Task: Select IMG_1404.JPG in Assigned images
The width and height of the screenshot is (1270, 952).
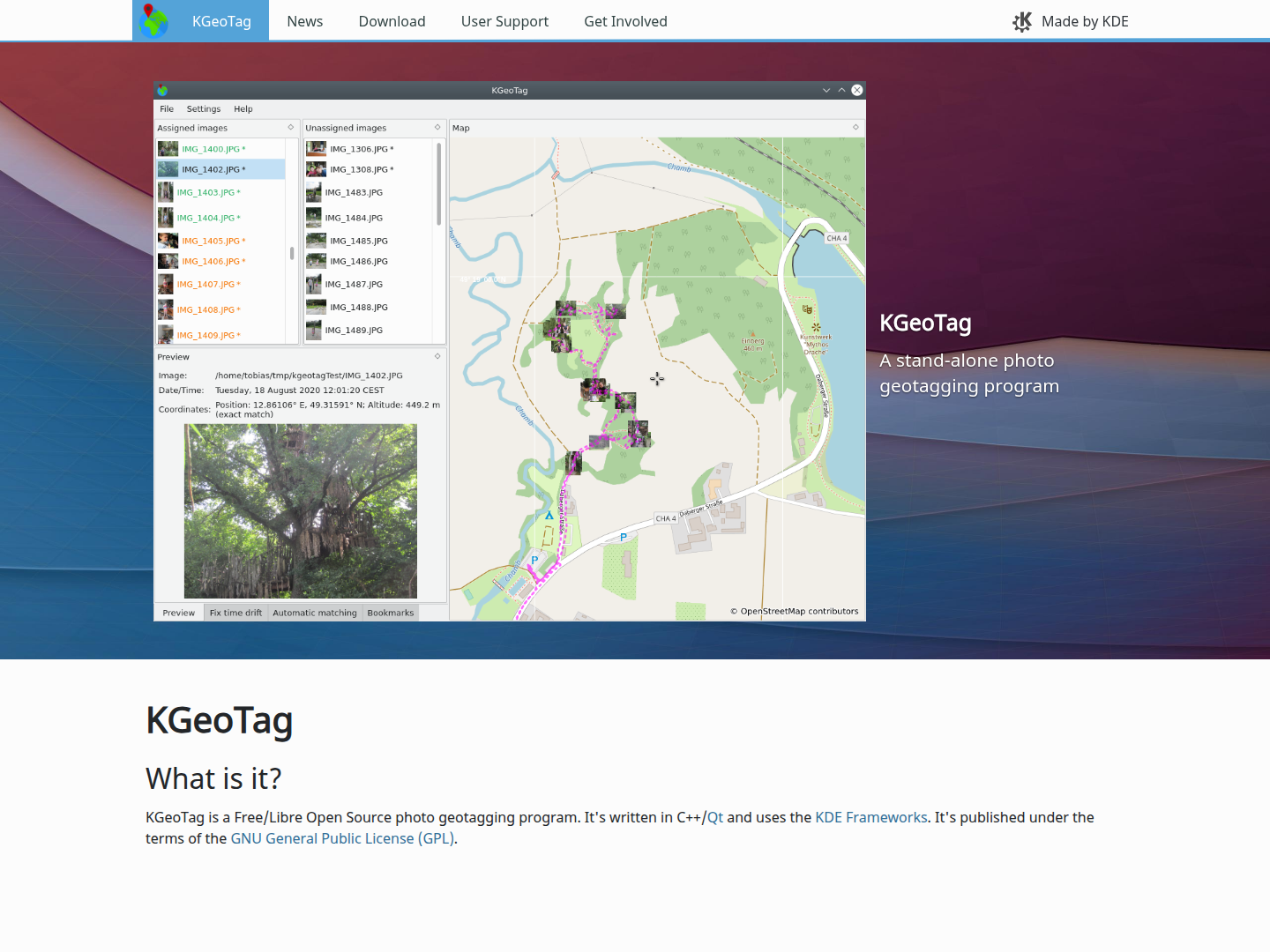Action: tap(208, 218)
